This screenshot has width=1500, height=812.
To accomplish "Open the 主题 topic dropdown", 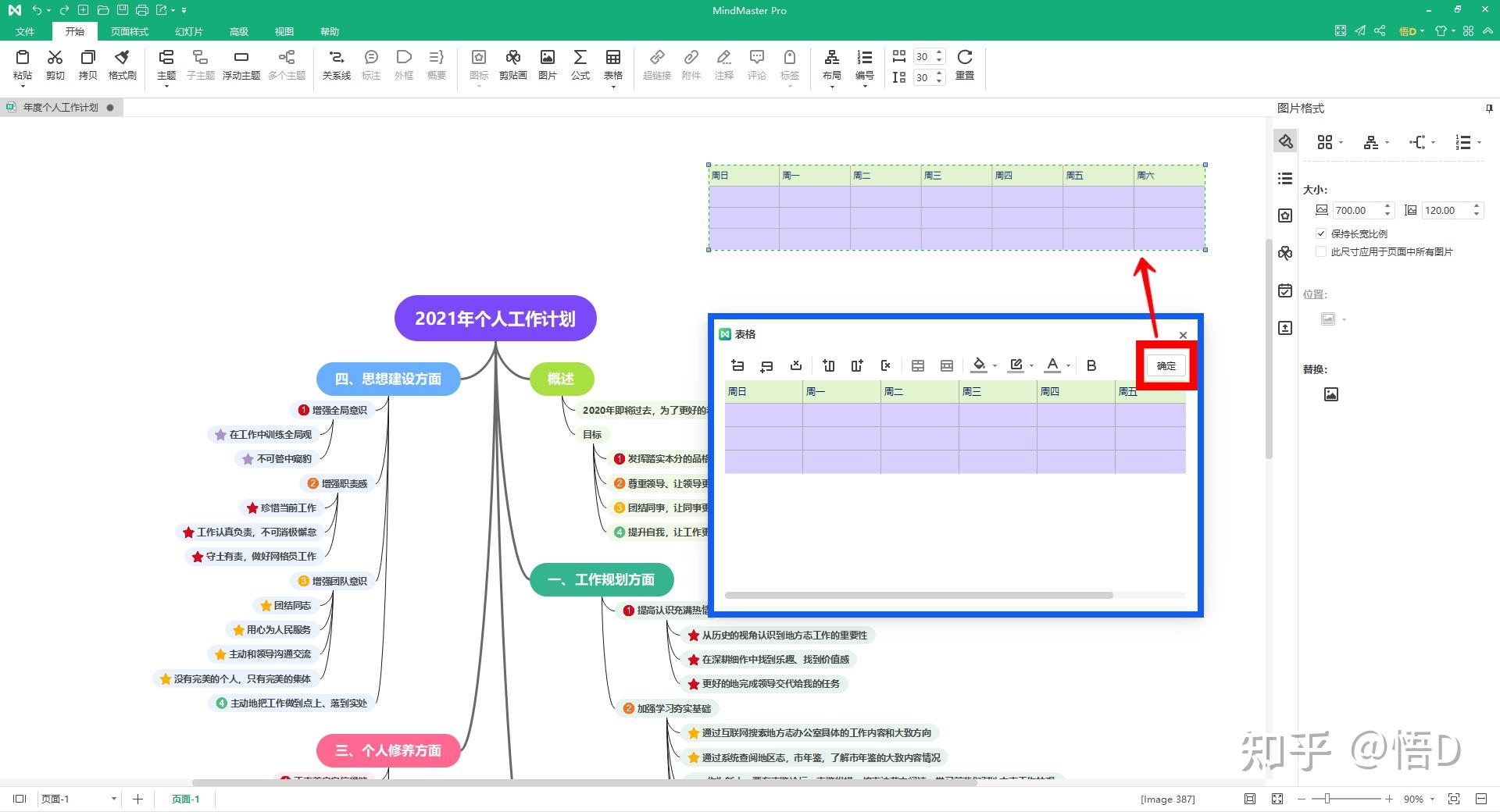I will click(x=166, y=86).
